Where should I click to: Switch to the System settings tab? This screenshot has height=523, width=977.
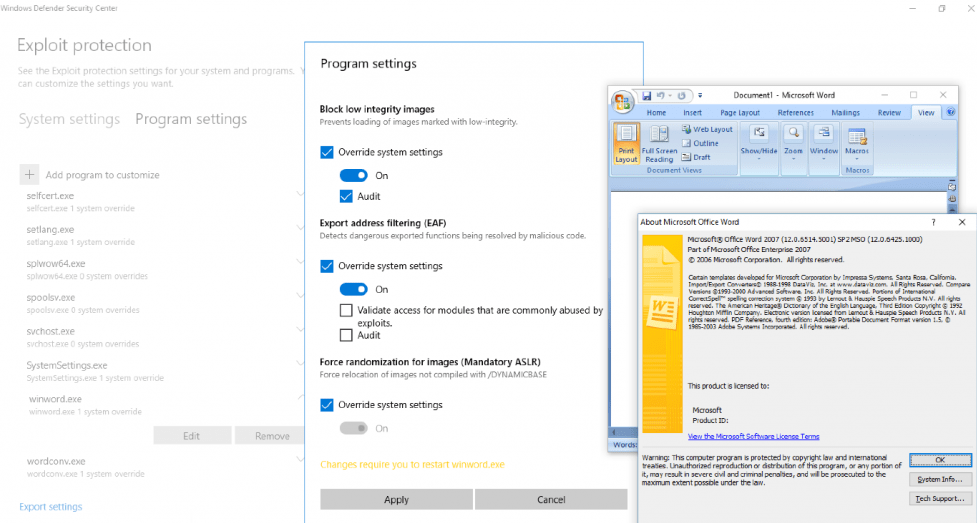[69, 119]
